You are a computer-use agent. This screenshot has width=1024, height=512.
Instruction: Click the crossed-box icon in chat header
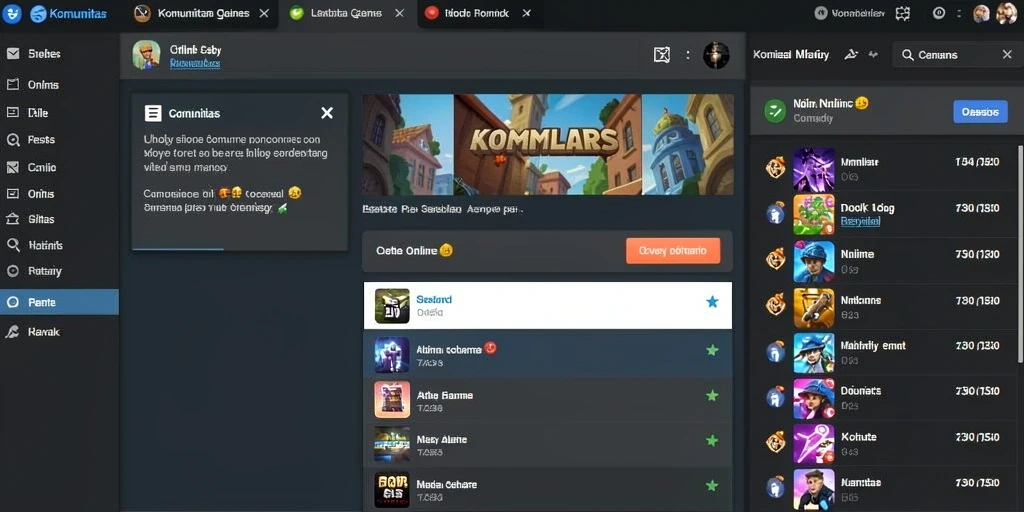point(662,56)
